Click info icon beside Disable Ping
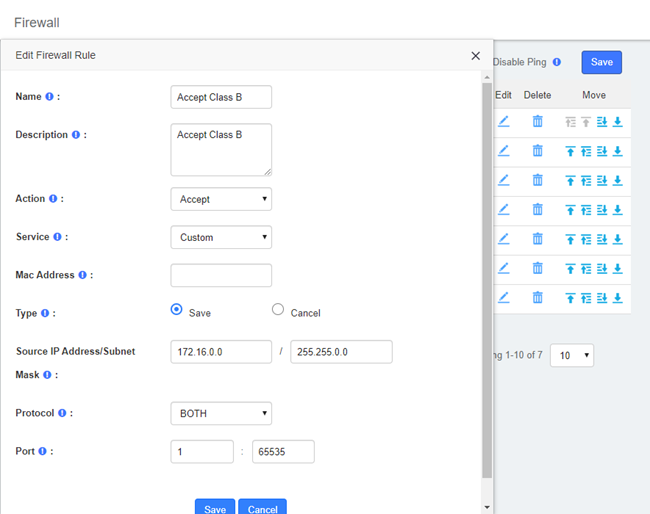This screenshot has height=514, width=650. tap(557, 62)
